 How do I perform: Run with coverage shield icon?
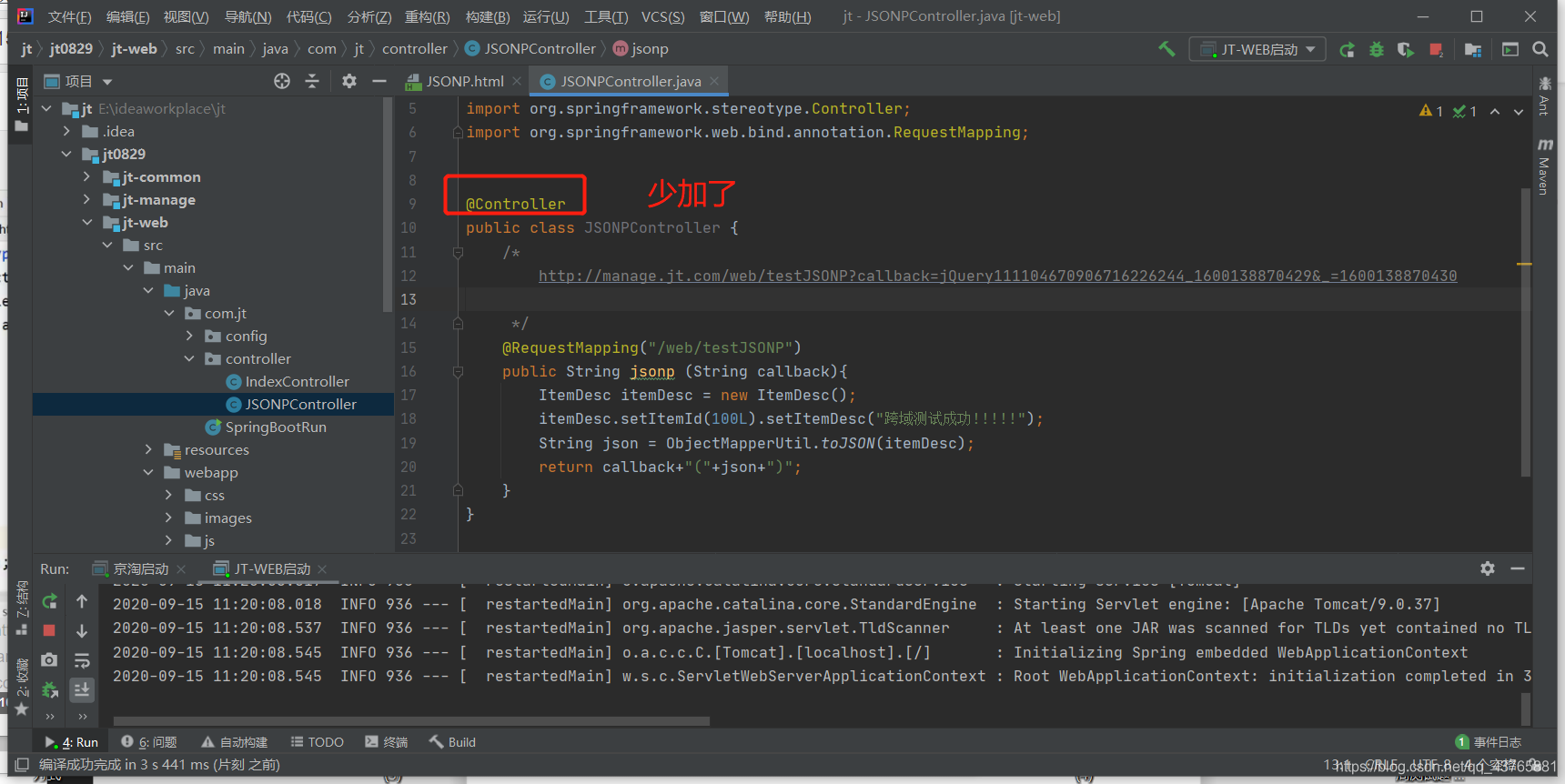1406,49
